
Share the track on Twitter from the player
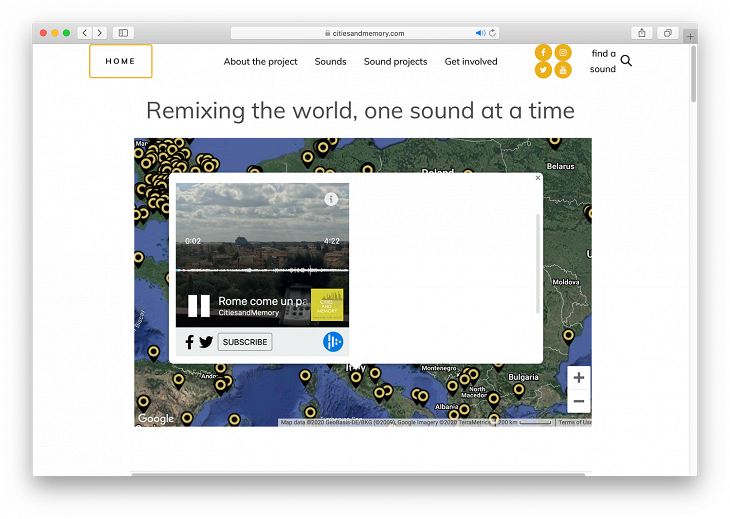point(206,342)
